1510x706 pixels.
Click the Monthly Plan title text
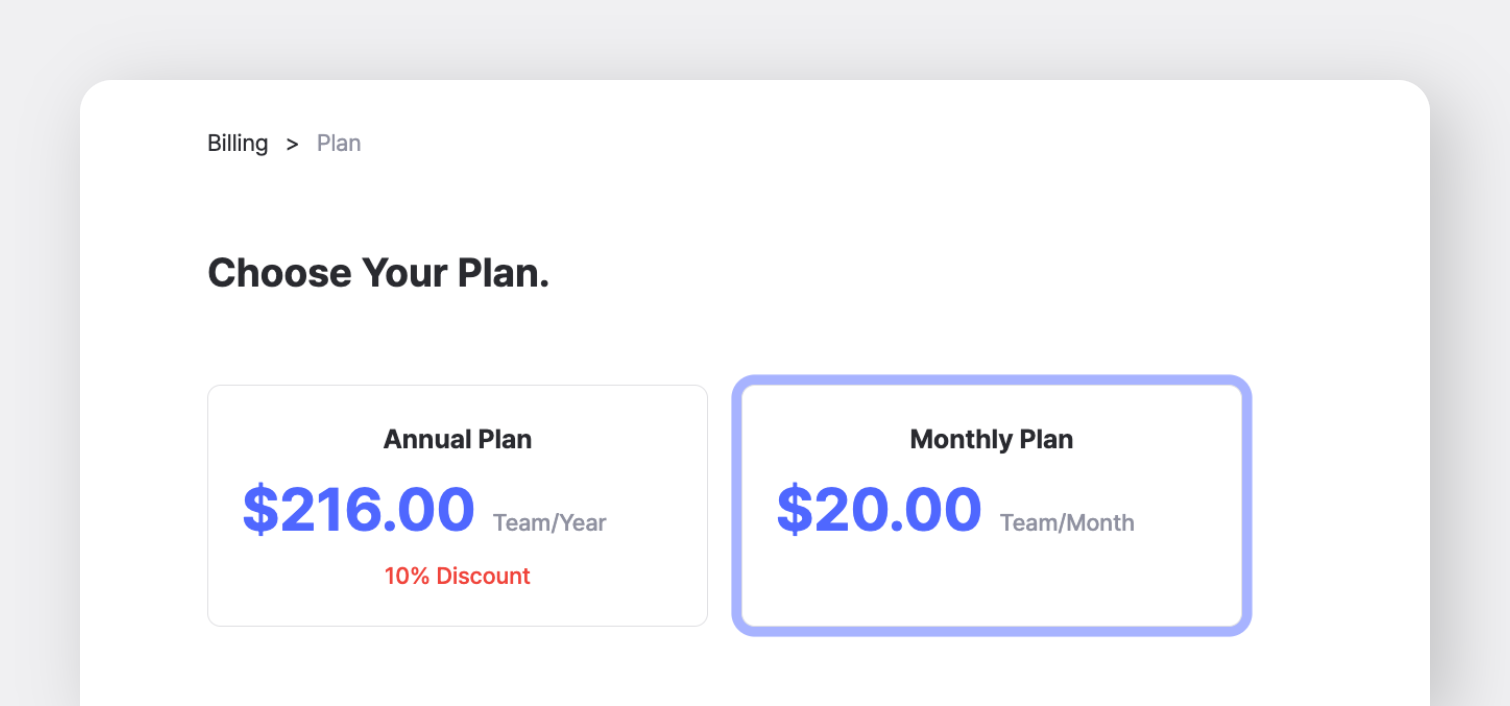pyautogui.click(x=991, y=439)
